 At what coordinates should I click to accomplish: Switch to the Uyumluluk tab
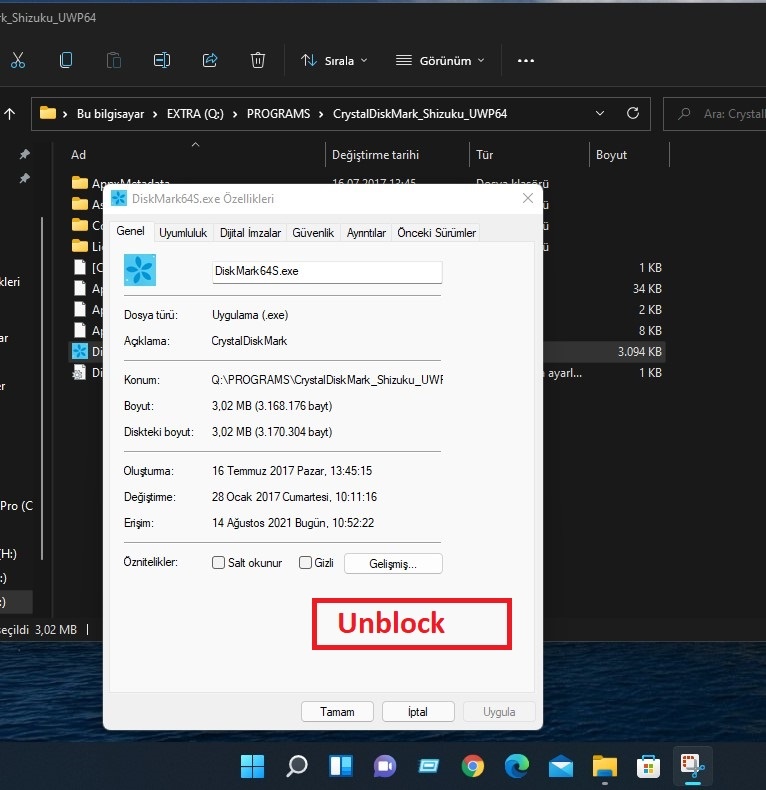tap(183, 233)
